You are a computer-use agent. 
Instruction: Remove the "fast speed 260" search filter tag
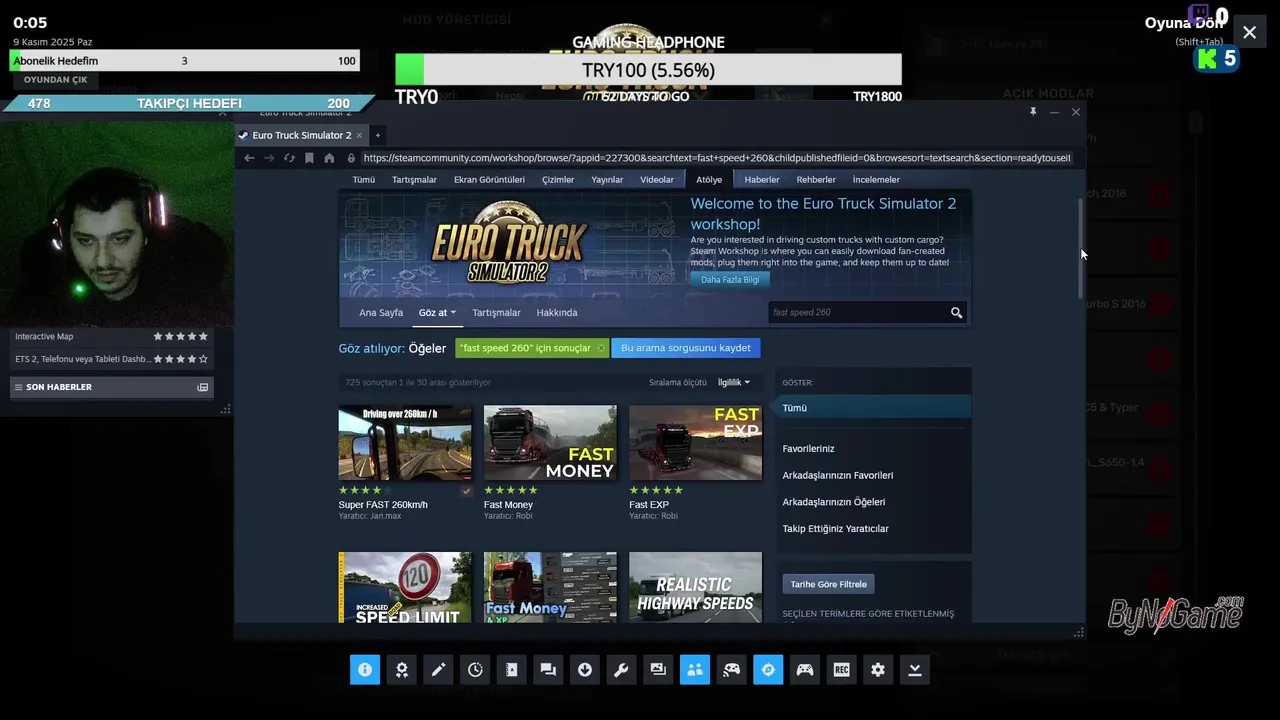600,348
